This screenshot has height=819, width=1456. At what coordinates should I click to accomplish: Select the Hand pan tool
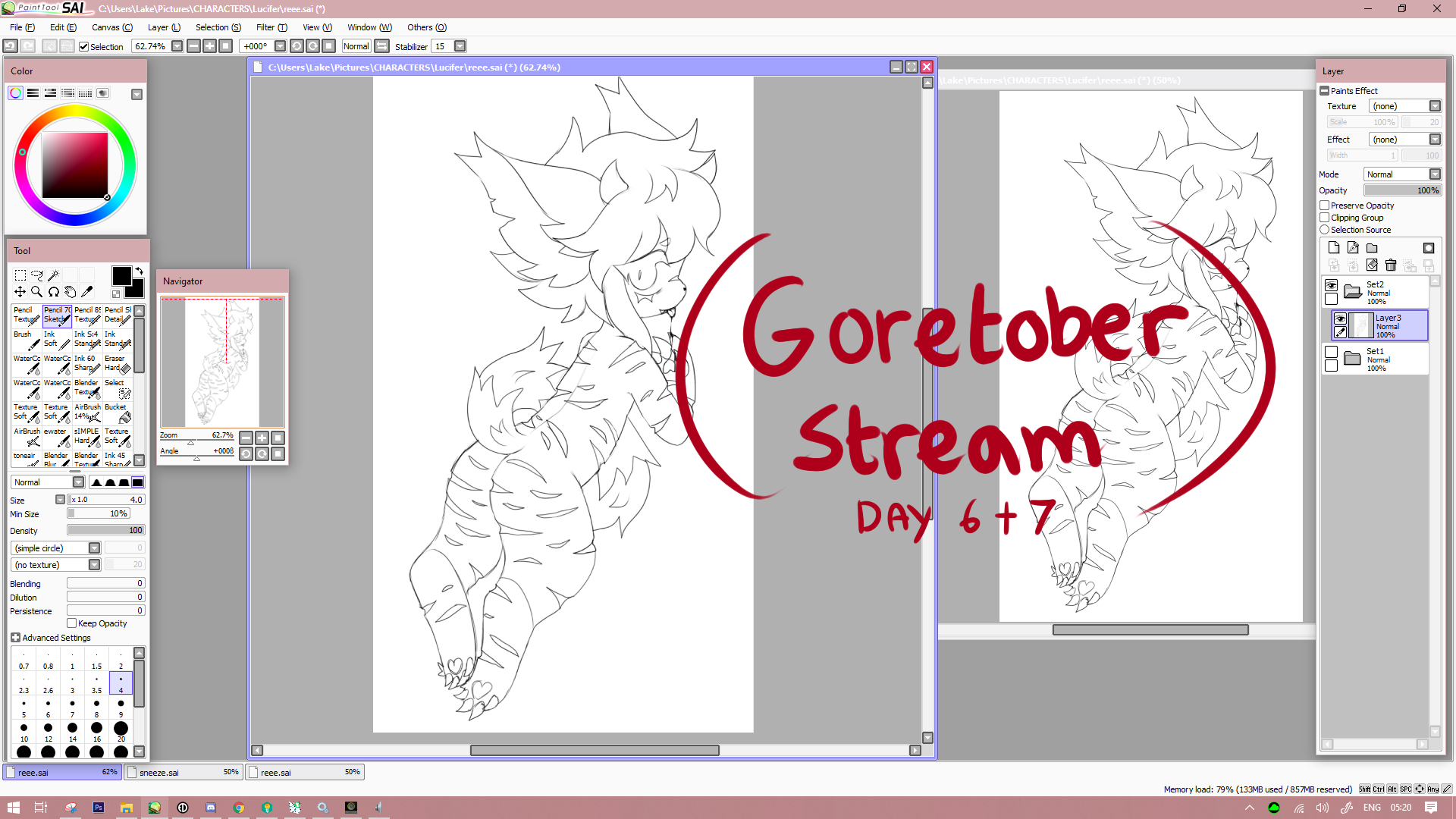point(70,292)
